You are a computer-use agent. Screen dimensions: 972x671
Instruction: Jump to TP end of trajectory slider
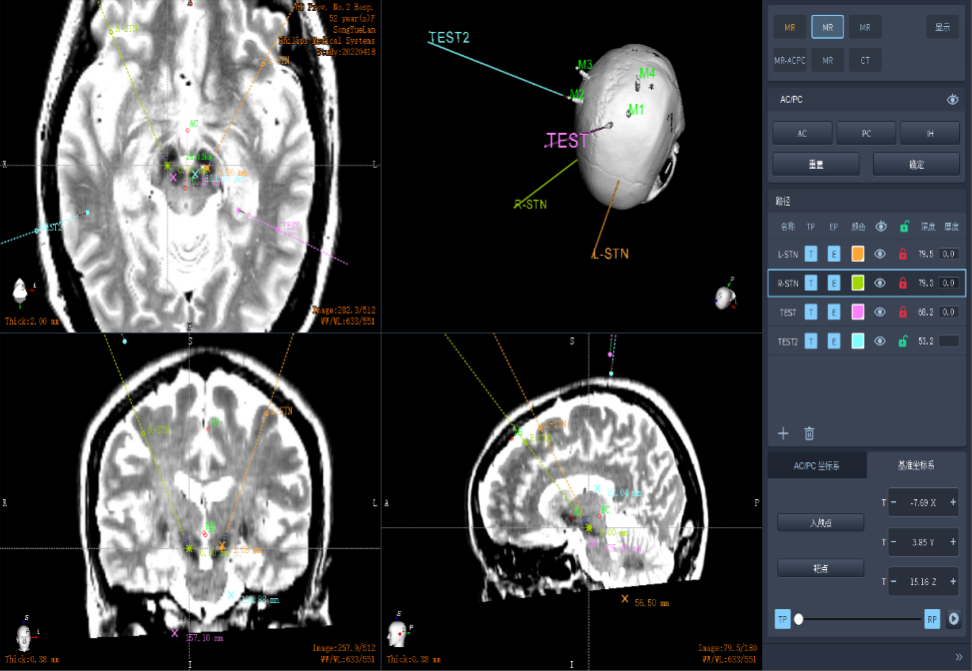tap(782, 619)
